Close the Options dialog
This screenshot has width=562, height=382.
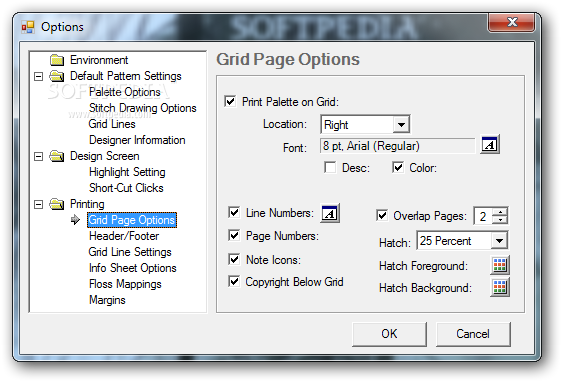(x=511, y=22)
